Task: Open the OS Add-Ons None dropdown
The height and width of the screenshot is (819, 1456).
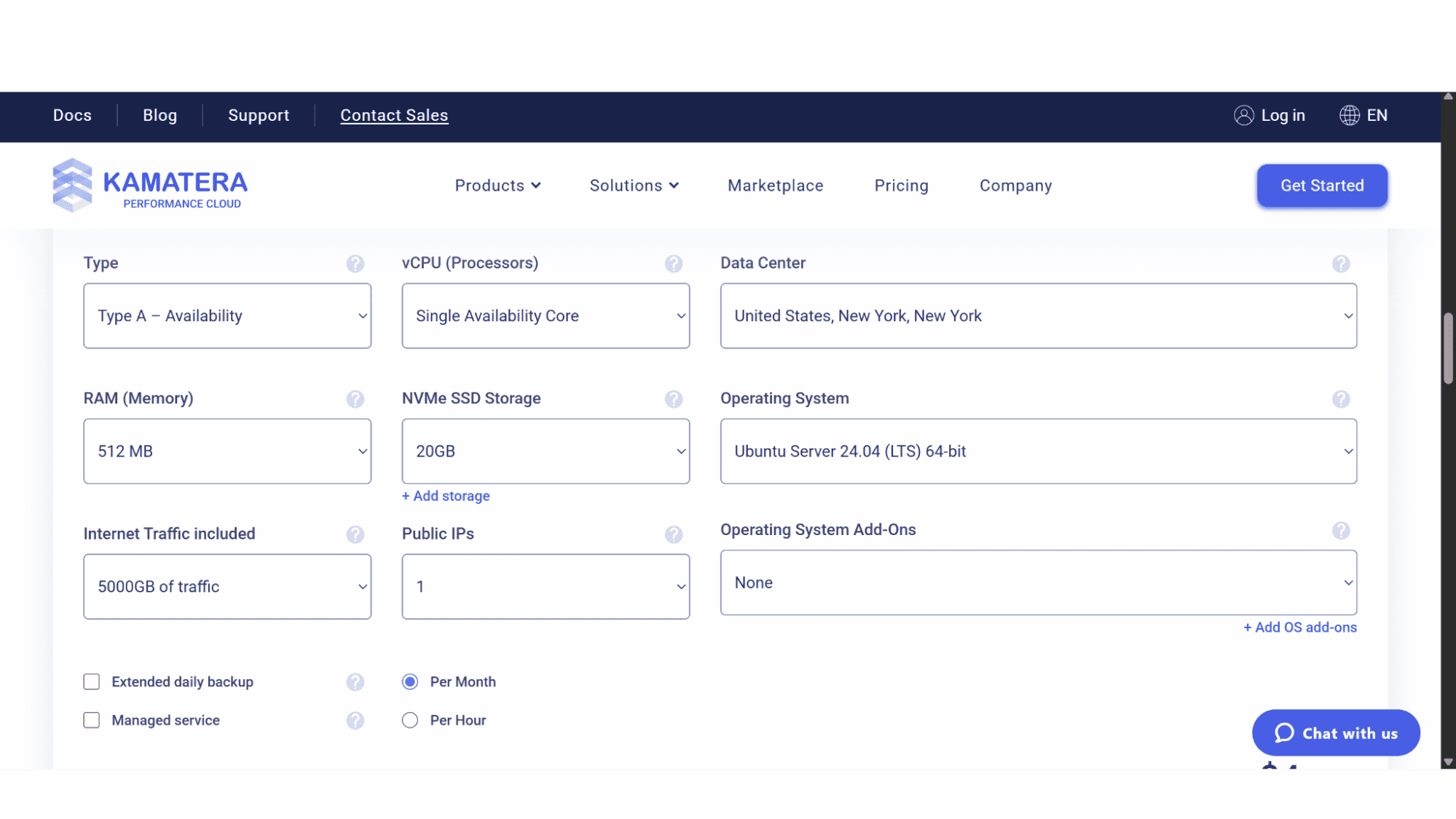Action: click(1038, 582)
